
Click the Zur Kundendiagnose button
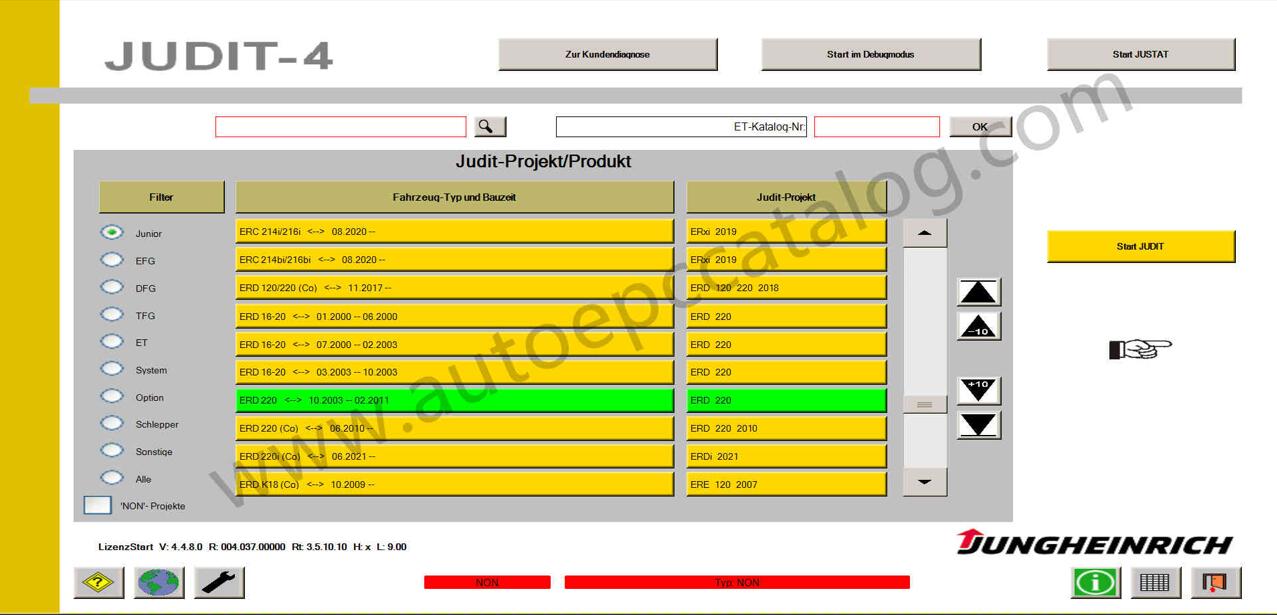(x=608, y=54)
